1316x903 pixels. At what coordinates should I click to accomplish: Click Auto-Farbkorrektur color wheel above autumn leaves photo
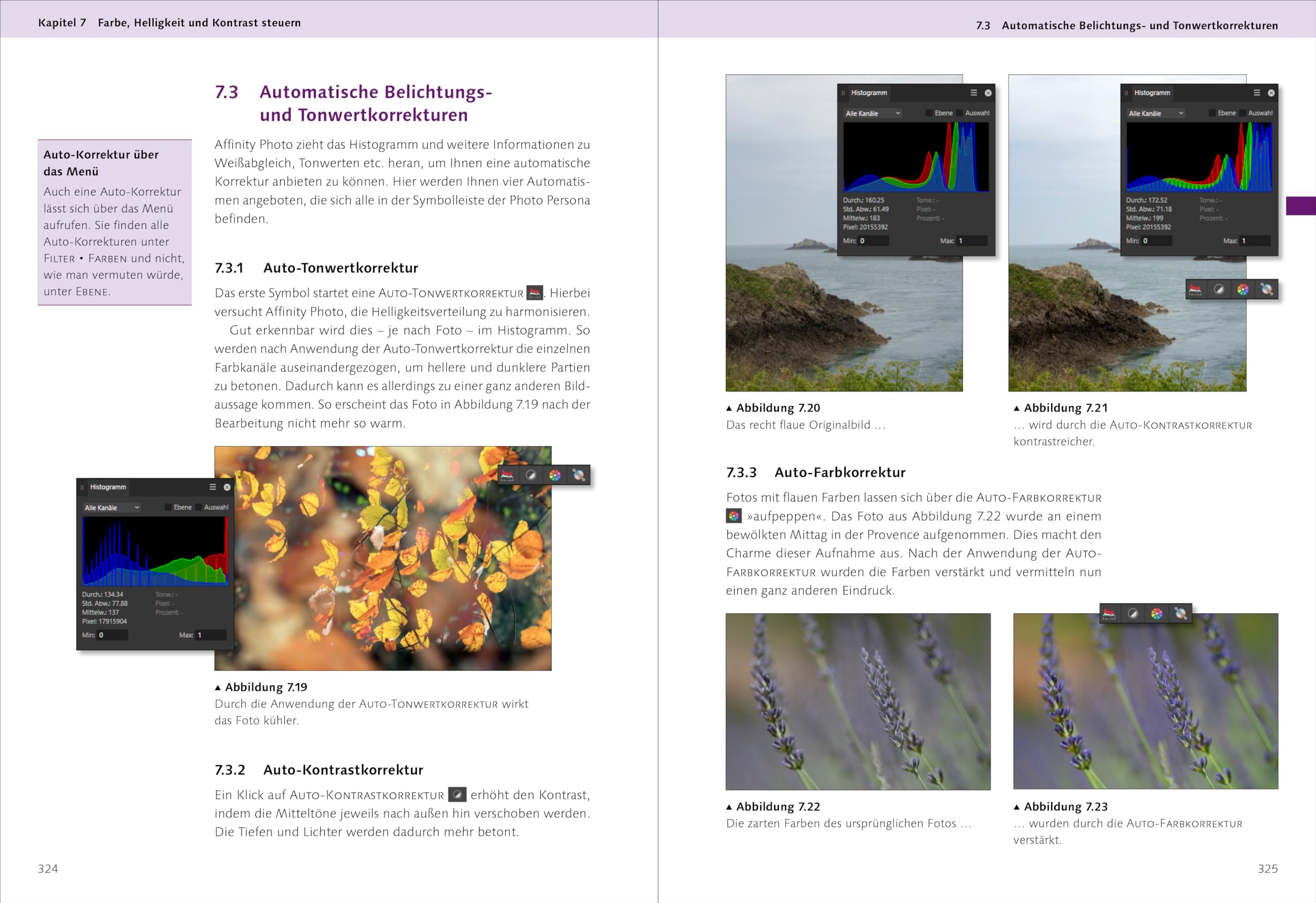[555, 475]
